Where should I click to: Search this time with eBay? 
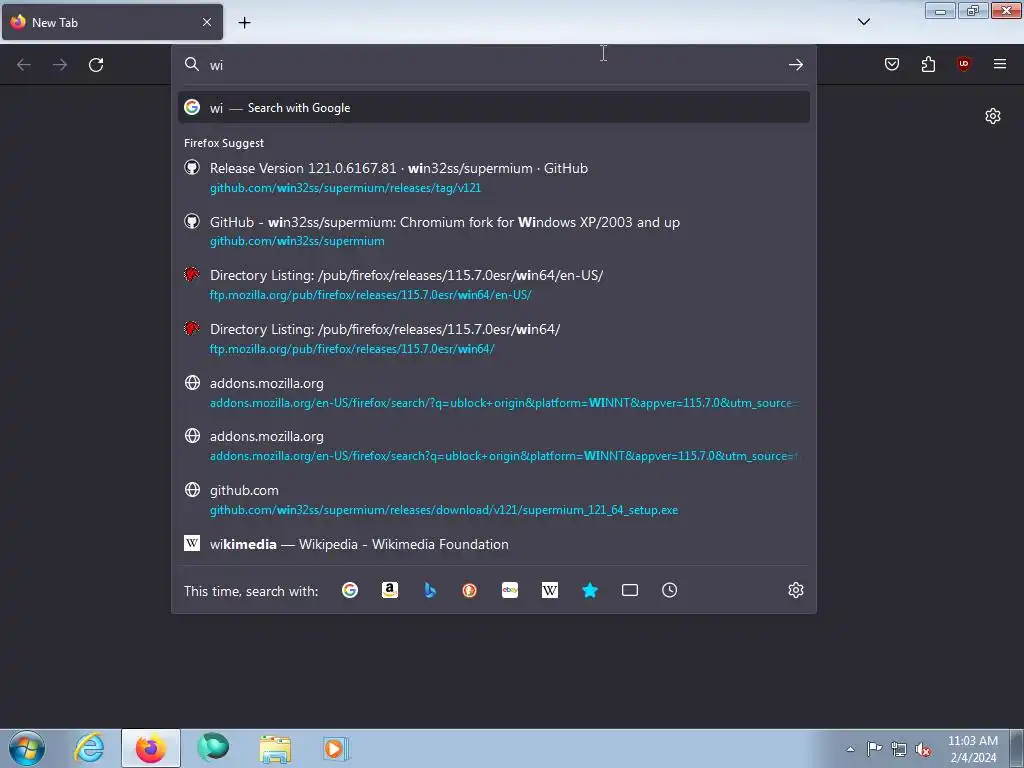(510, 590)
